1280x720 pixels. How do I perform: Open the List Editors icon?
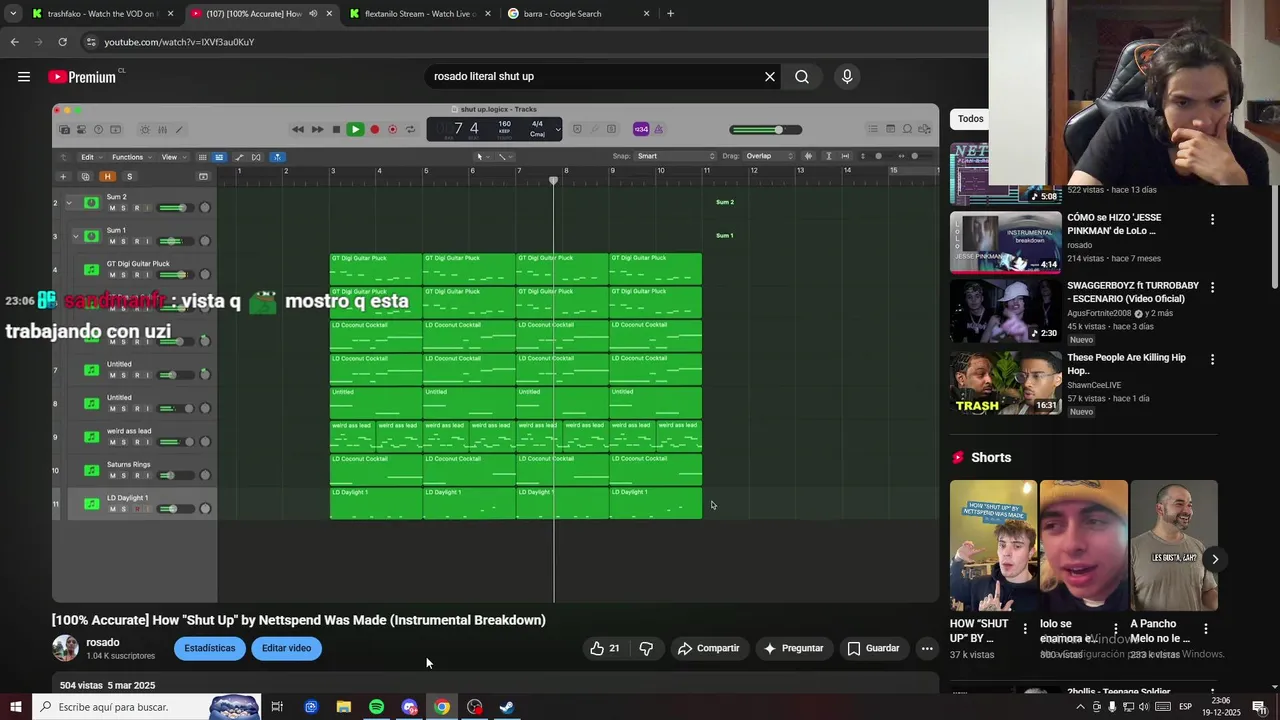pos(872,129)
